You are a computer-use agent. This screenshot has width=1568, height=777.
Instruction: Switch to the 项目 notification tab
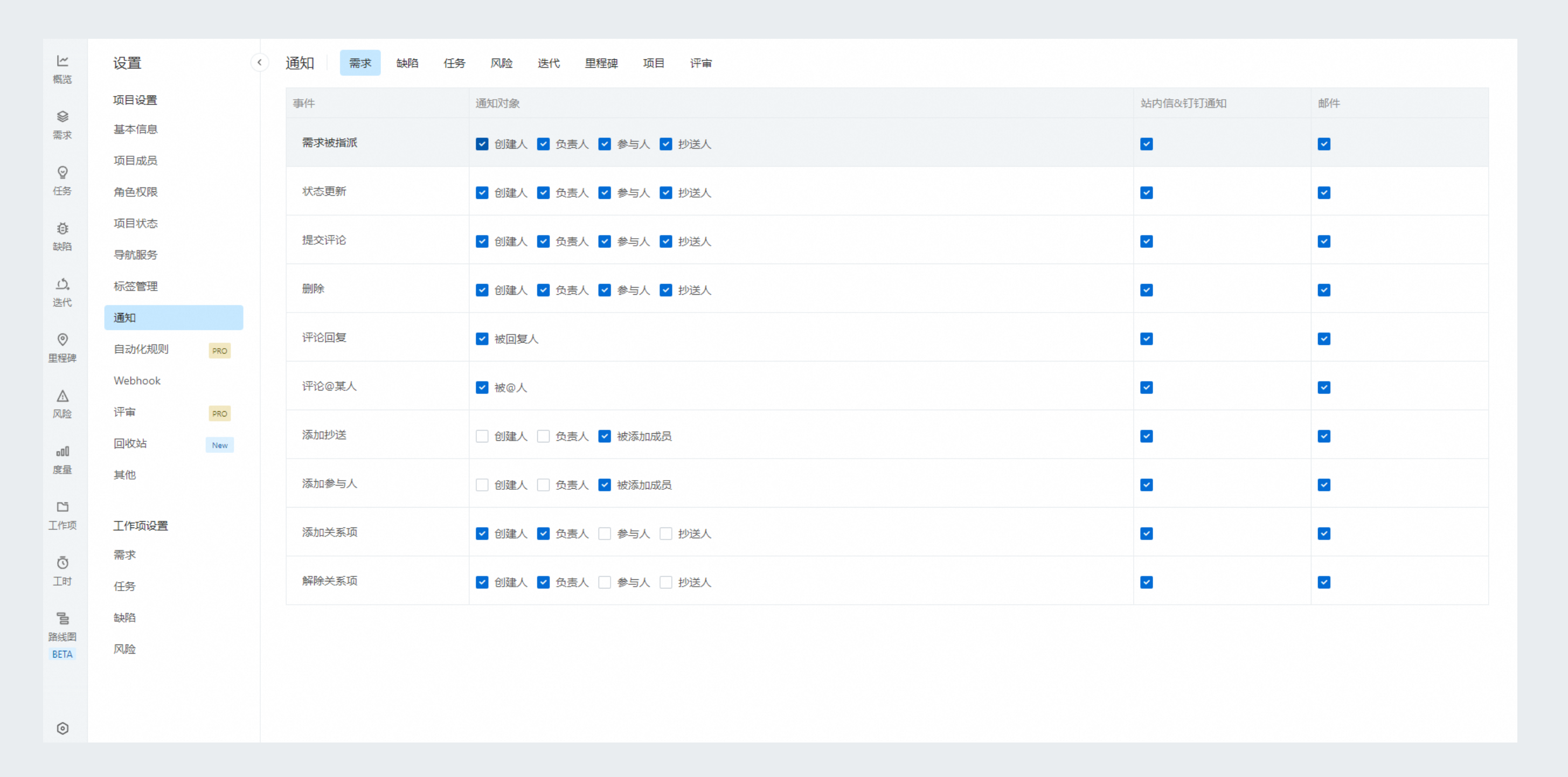[x=654, y=63]
